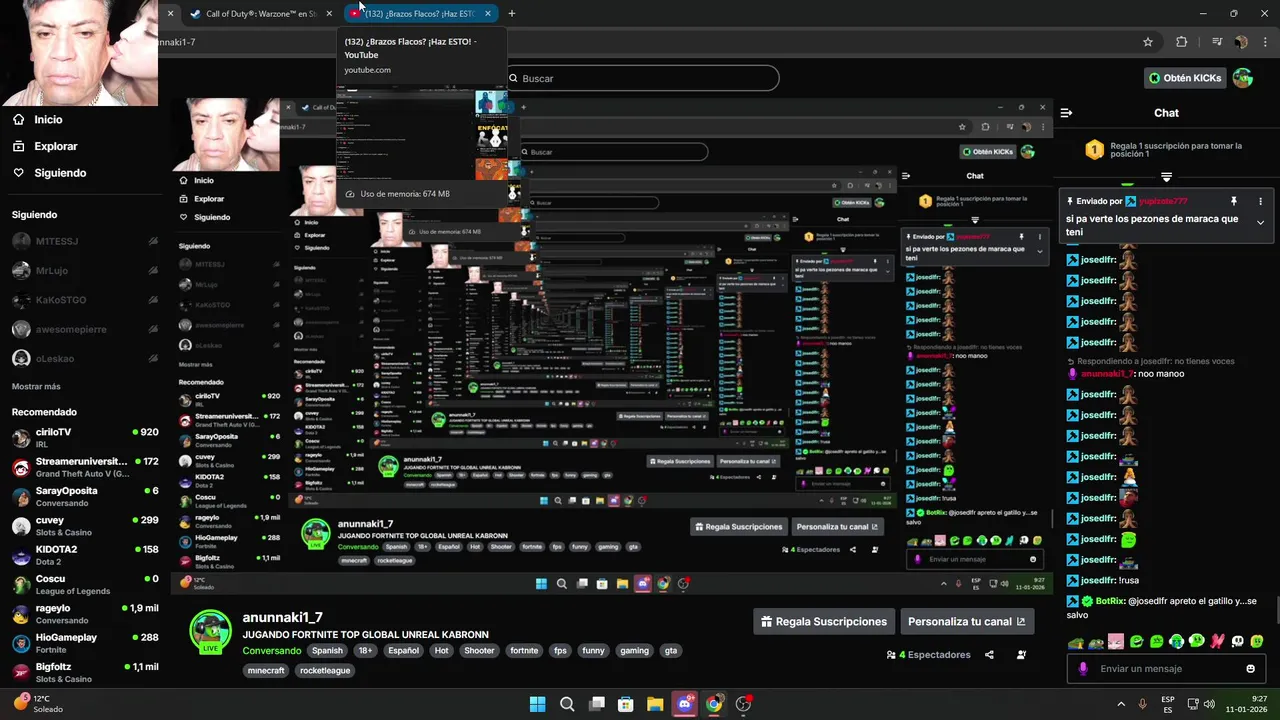
Task: Click the taskbar speaker volume icon
Action: click(x=1209, y=704)
